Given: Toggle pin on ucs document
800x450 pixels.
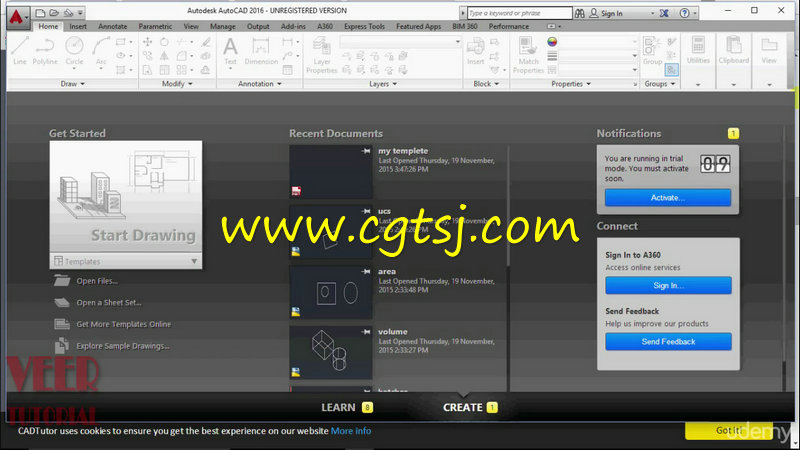Looking at the screenshot, I should pyautogui.click(x=366, y=211).
